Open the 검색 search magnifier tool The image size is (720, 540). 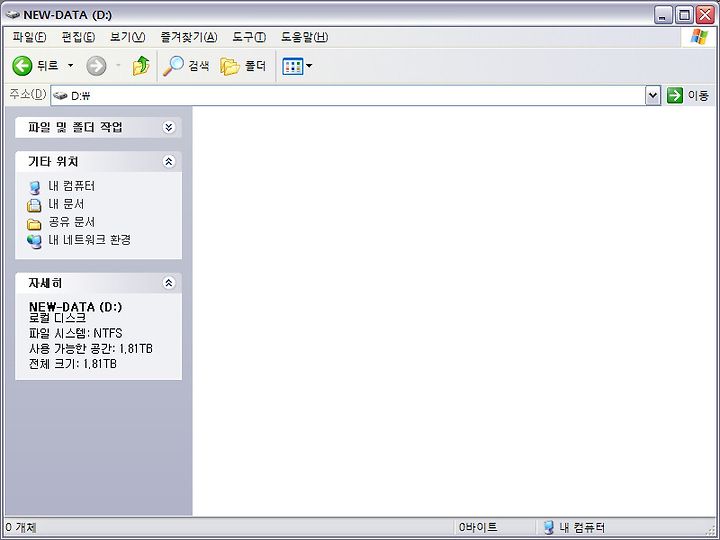pos(186,66)
